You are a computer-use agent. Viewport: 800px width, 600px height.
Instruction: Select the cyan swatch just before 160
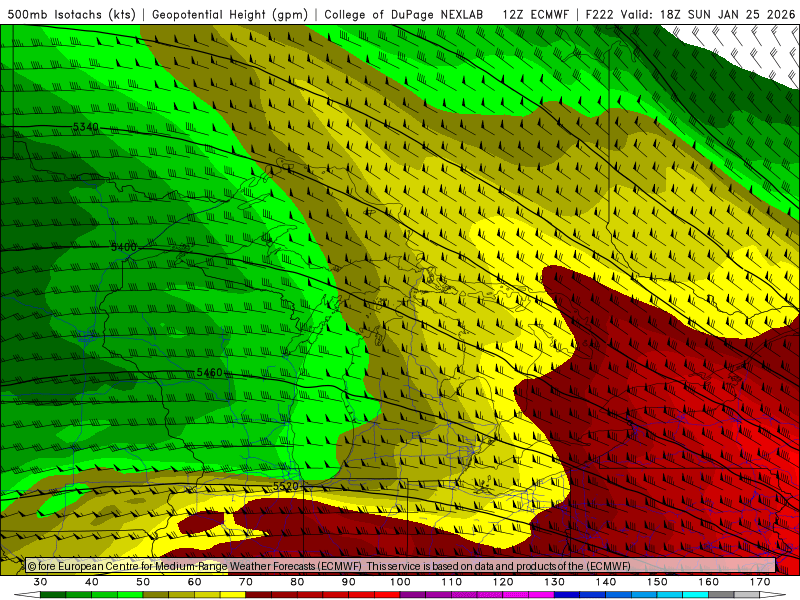coord(695,595)
